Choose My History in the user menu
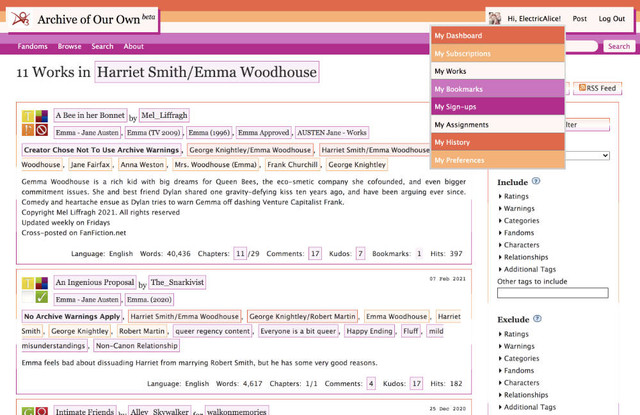Screen dimensions: 640x415 click(498, 142)
